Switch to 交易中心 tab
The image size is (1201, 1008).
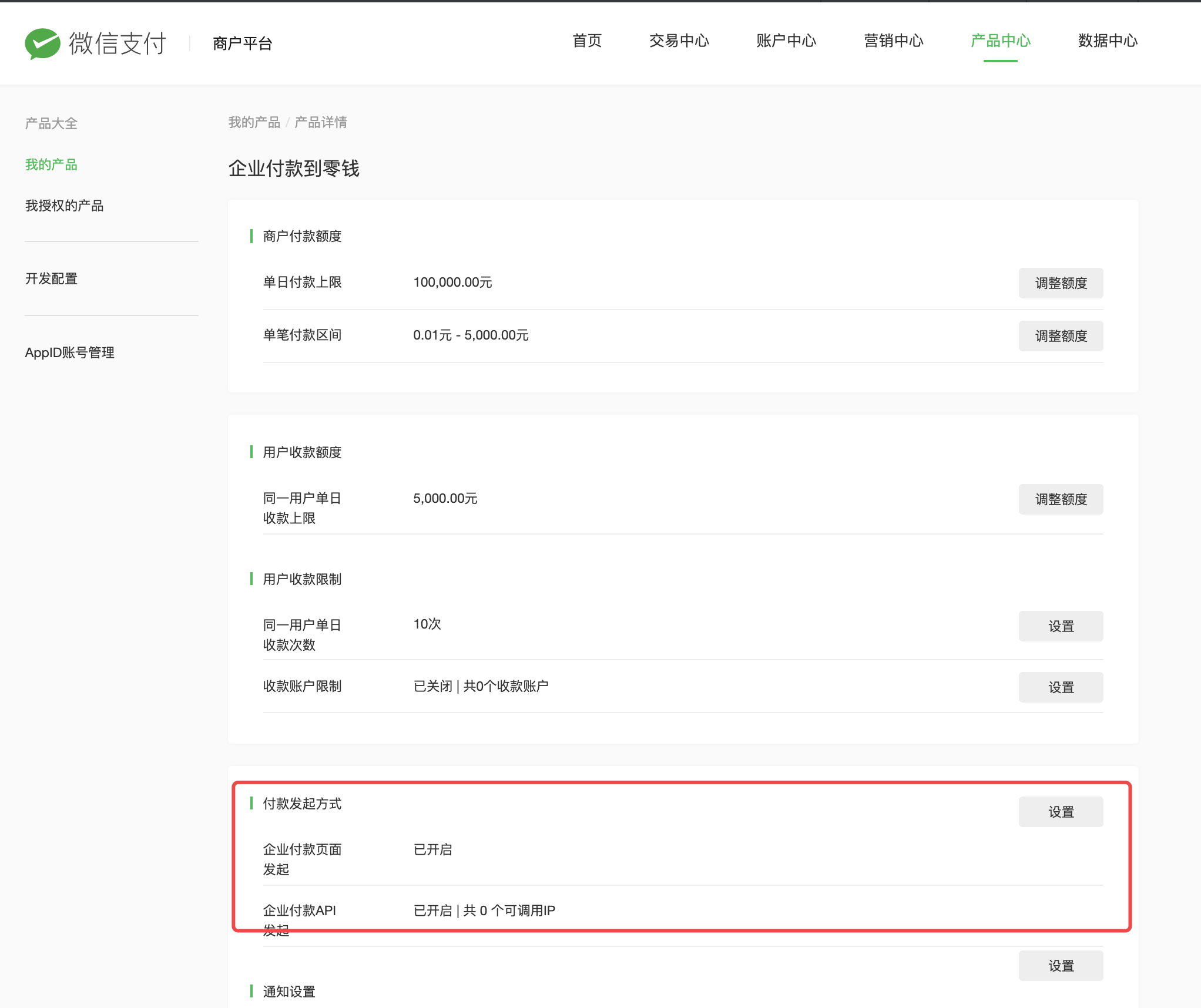pyautogui.click(x=679, y=41)
